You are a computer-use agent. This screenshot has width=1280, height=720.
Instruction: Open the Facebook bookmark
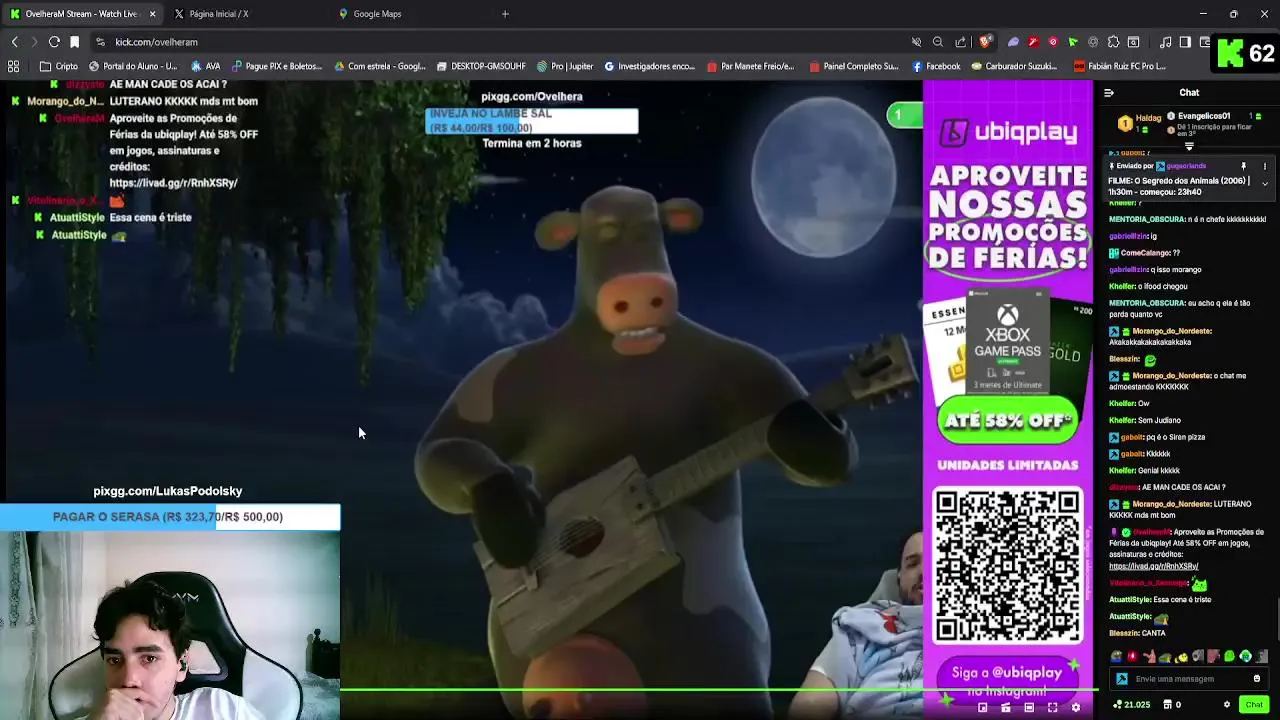tap(936, 66)
